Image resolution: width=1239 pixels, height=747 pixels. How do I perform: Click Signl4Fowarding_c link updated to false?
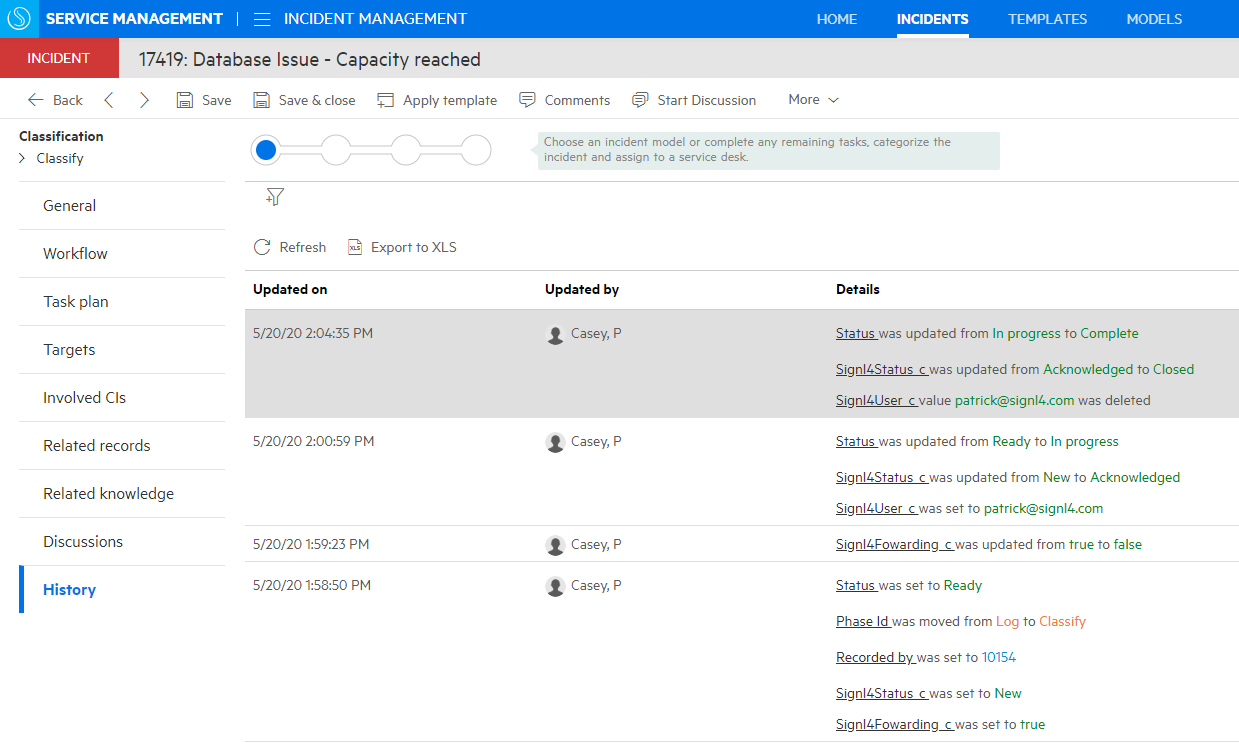pyautogui.click(x=895, y=544)
